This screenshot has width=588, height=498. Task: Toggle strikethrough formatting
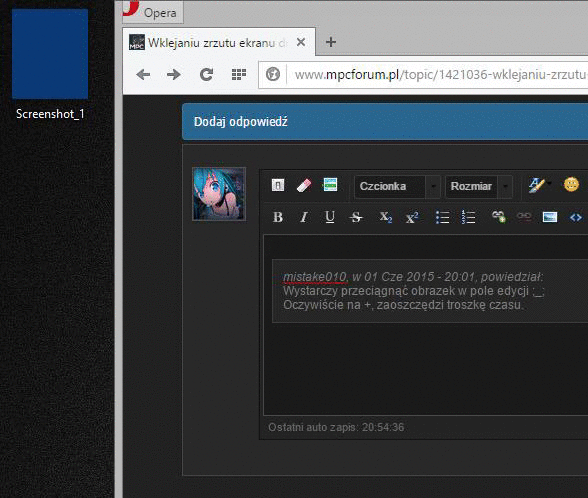[356, 217]
